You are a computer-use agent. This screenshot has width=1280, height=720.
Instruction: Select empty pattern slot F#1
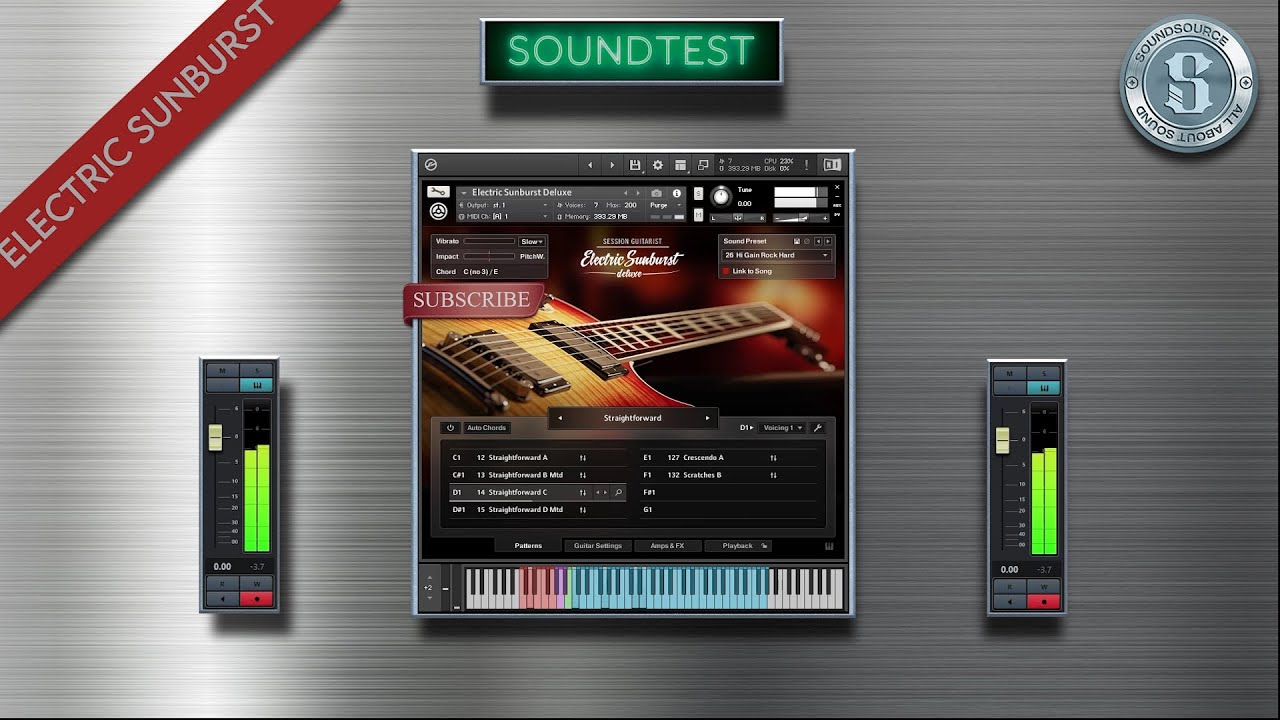click(728, 492)
